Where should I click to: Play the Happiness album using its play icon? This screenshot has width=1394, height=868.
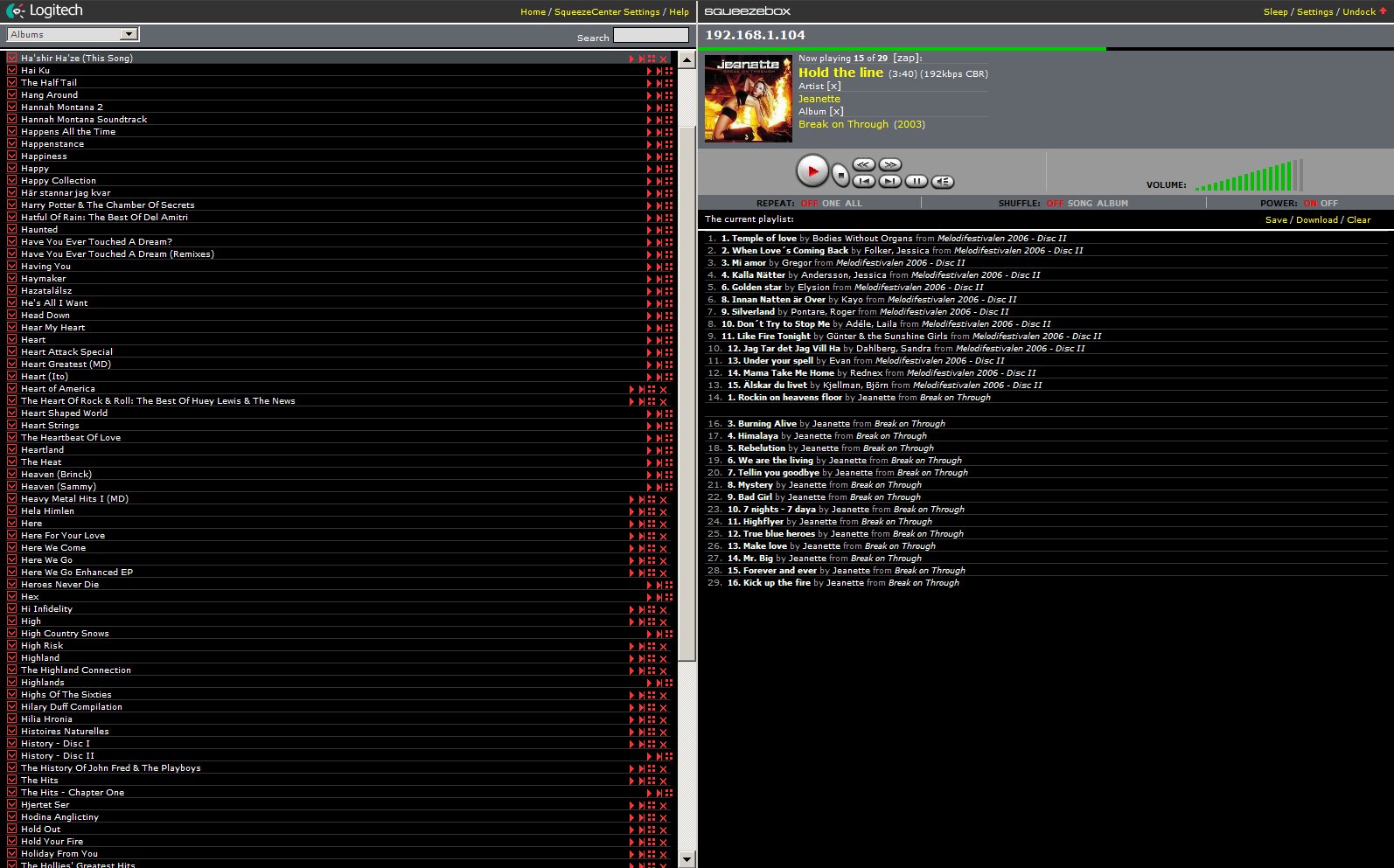[649, 156]
